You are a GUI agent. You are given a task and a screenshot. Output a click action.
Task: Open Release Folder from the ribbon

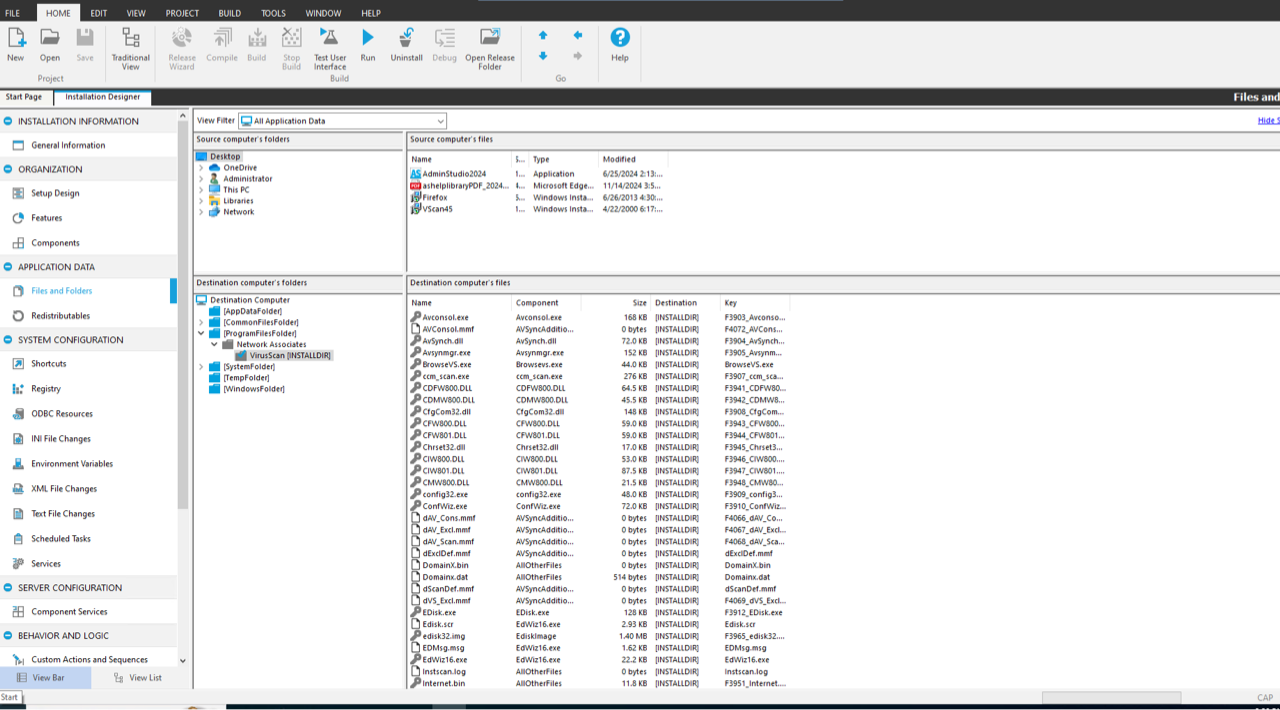point(489,46)
